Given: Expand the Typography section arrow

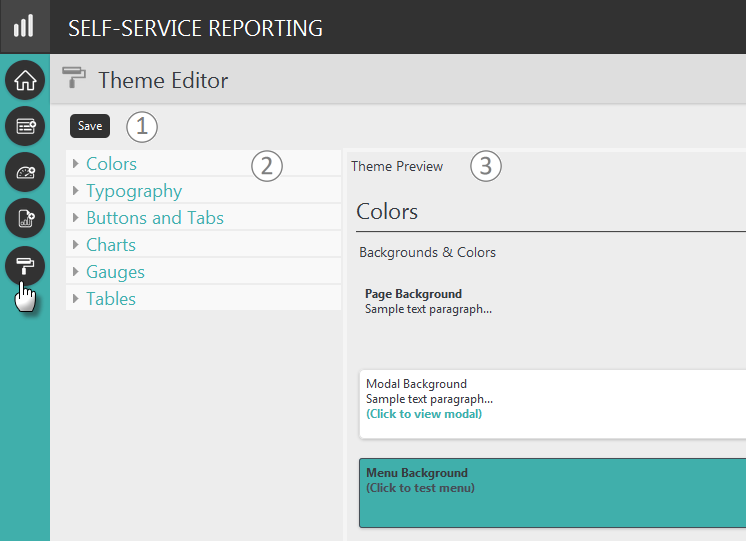Looking at the screenshot, I should 75,191.
